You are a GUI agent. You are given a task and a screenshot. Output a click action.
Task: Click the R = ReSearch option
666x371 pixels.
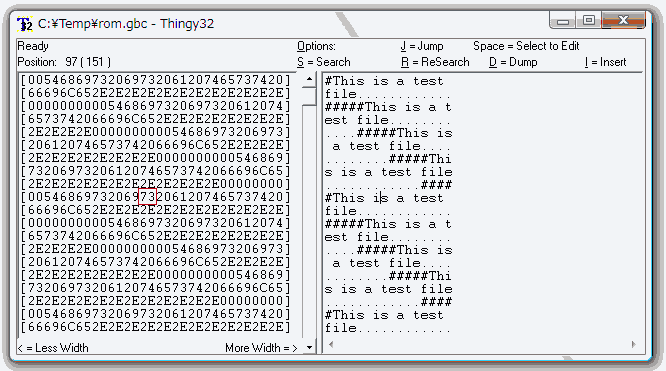(x=435, y=62)
